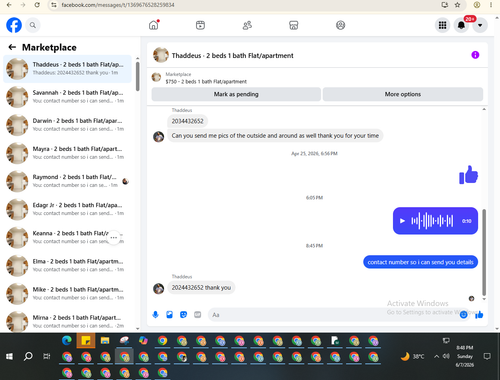Click the chat messages scrollbar
The width and height of the screenshot is (500, 380).
(484, 252)
